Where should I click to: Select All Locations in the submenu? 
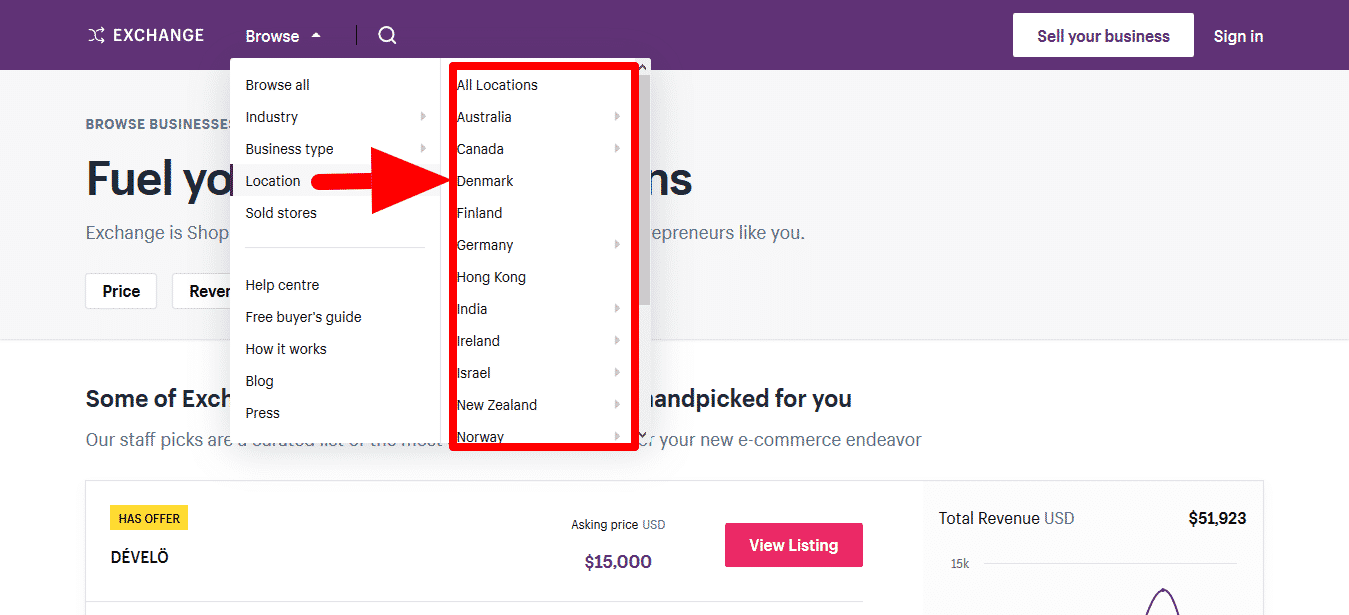[497, 85]
